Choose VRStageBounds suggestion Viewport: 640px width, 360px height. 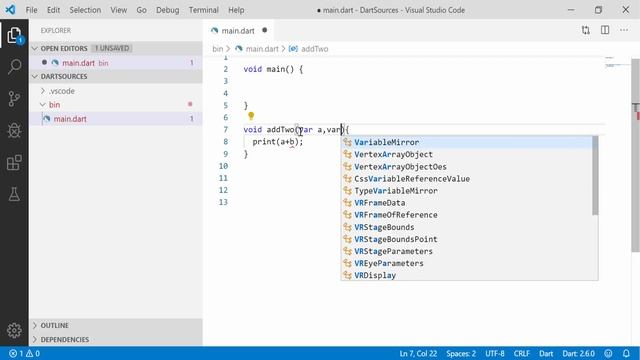(467, 227)
